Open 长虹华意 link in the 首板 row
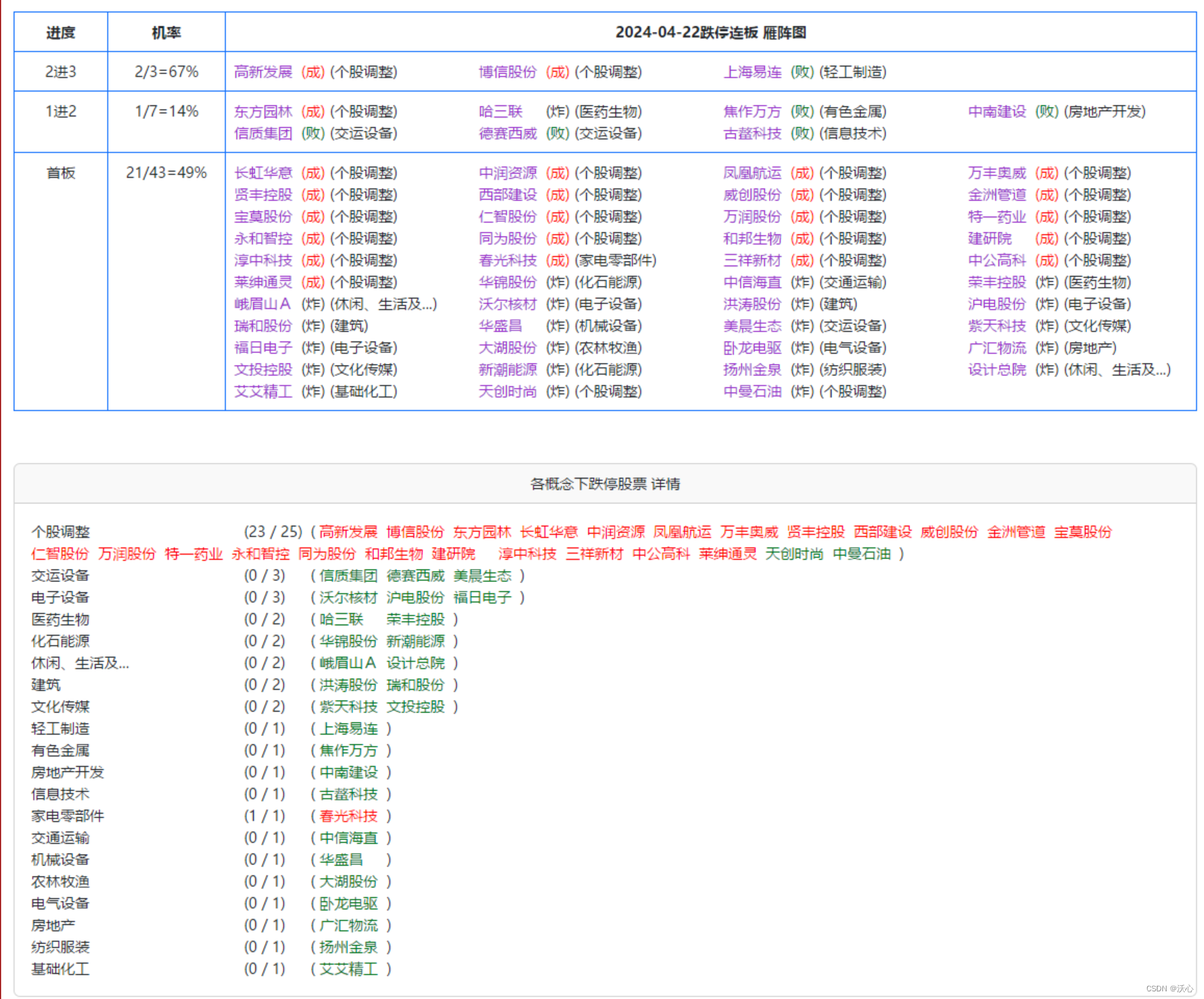Viewport: 1204px width, 999px height. coord(263,173)
